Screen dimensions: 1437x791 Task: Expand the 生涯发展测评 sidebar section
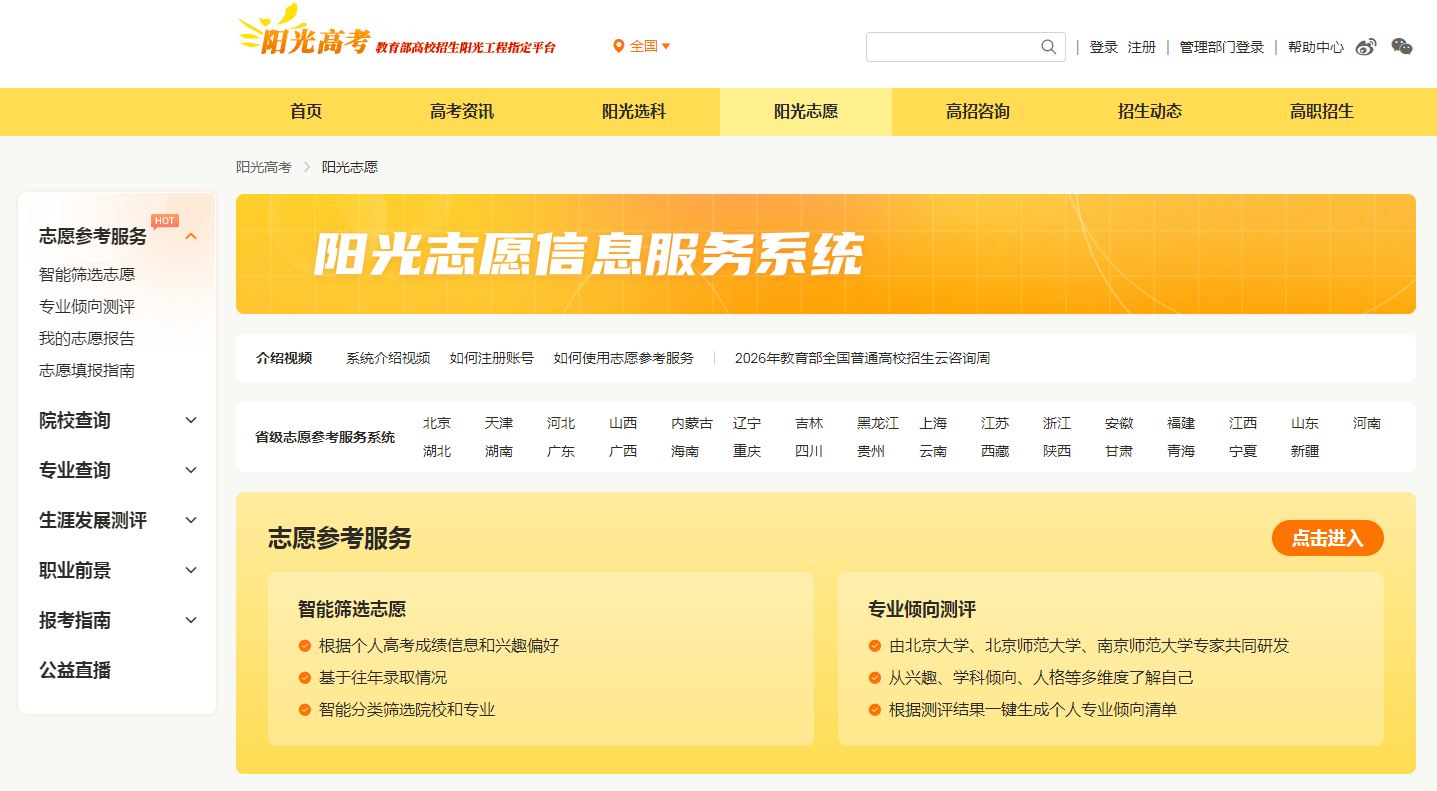(191, 520)
